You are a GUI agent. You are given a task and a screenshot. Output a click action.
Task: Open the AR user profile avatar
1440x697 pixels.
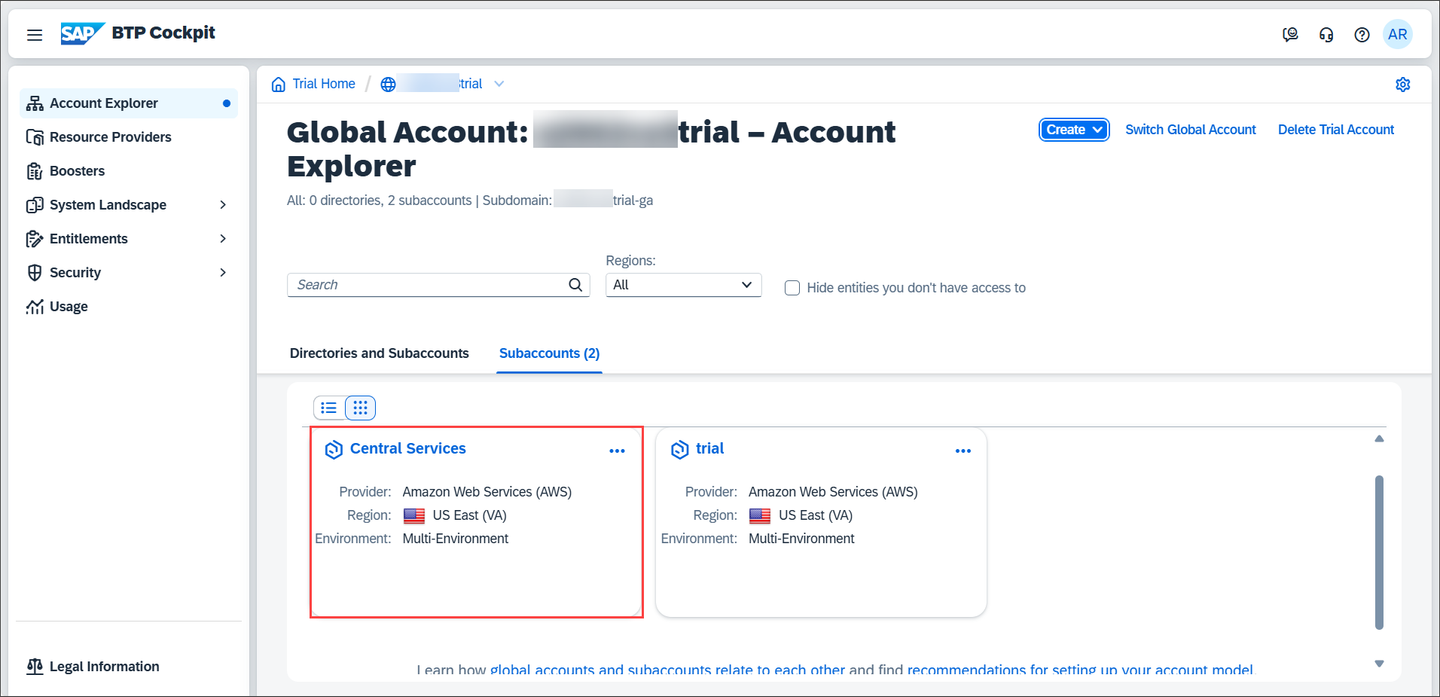pyautogui.click(x=1398, y=34)
